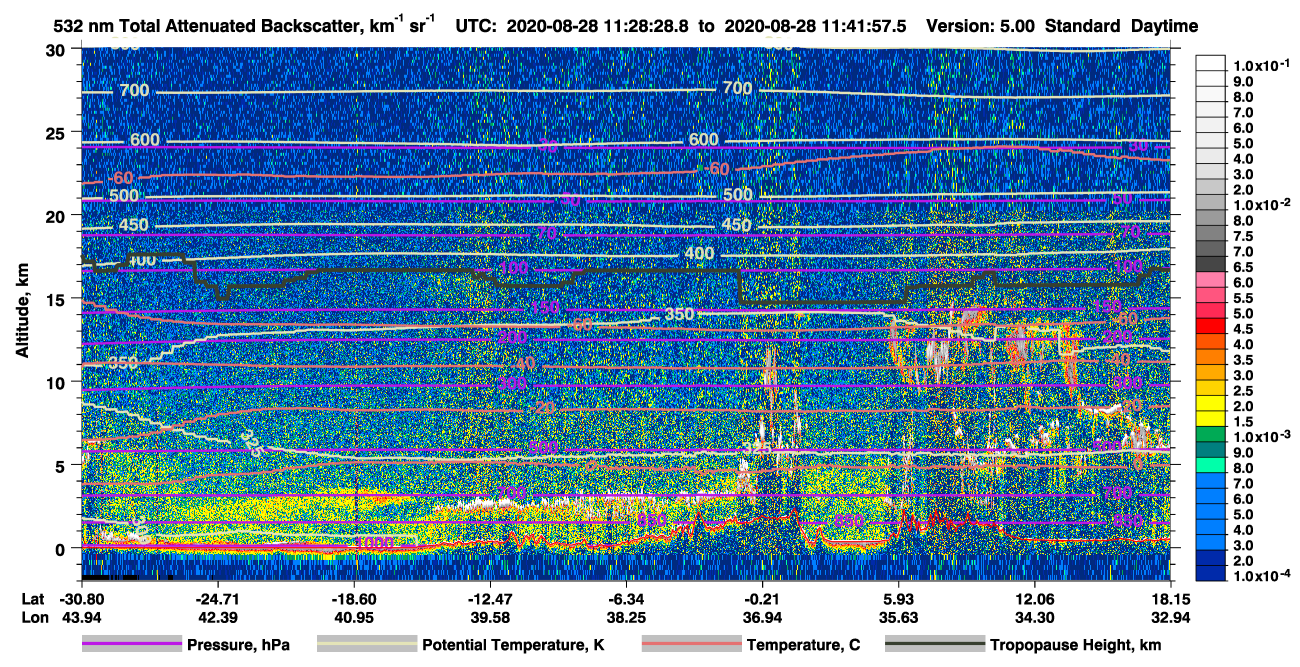Click the latitude value '-24.71'
This screenshot has width=1300, height=667.
click(216, 598)
